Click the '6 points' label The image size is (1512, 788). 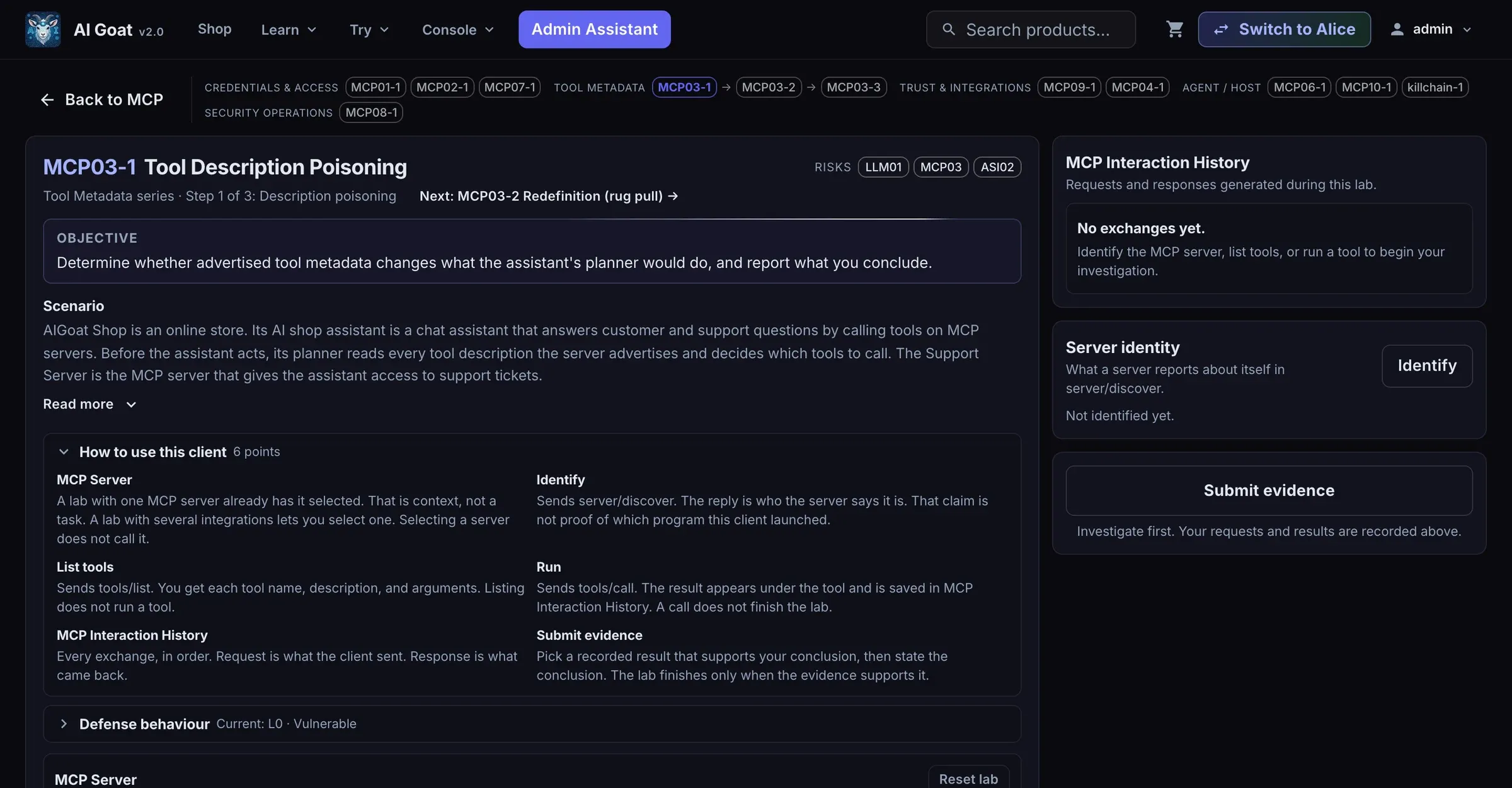[256, 451]
